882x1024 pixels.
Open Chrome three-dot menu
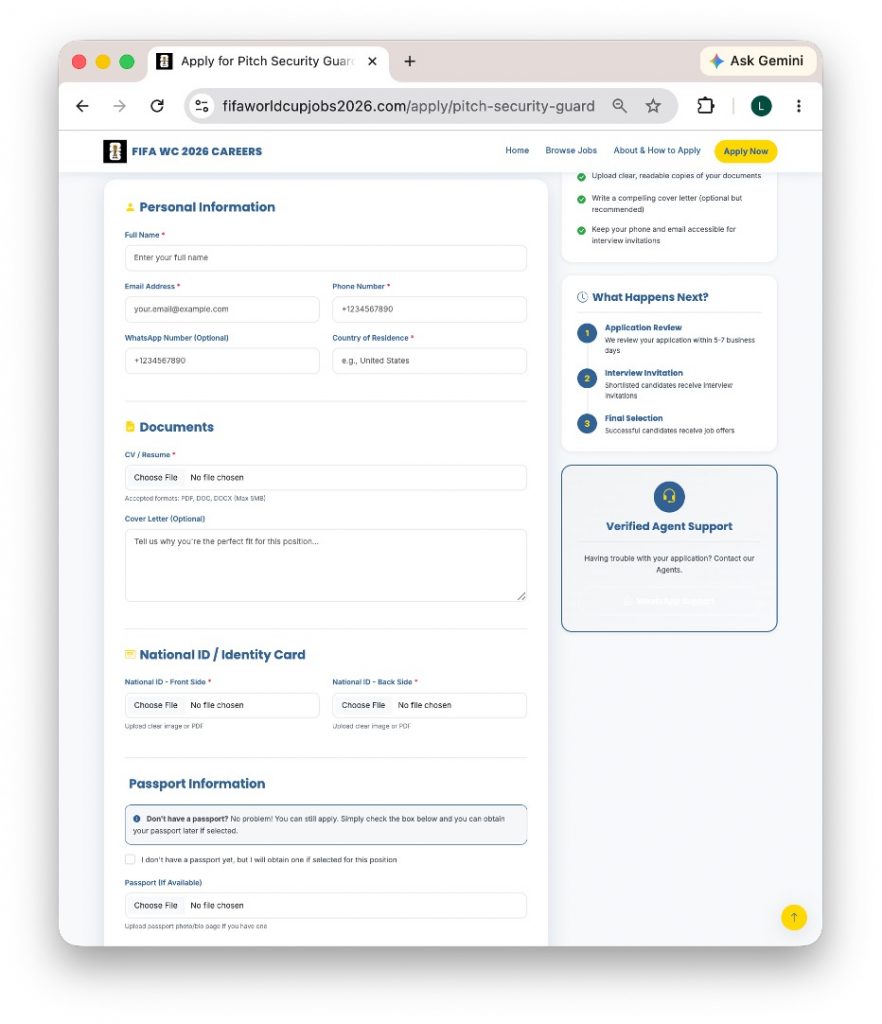[x=798, y=106]
